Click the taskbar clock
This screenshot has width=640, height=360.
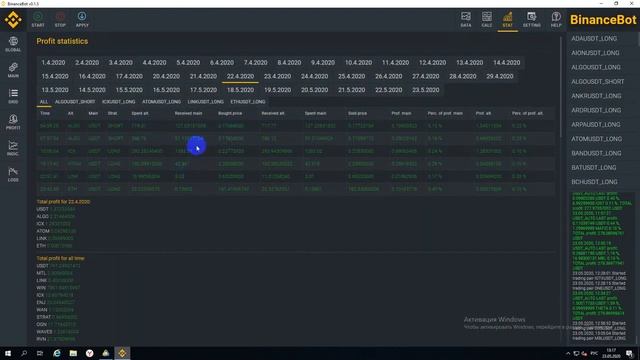[611, 353]
